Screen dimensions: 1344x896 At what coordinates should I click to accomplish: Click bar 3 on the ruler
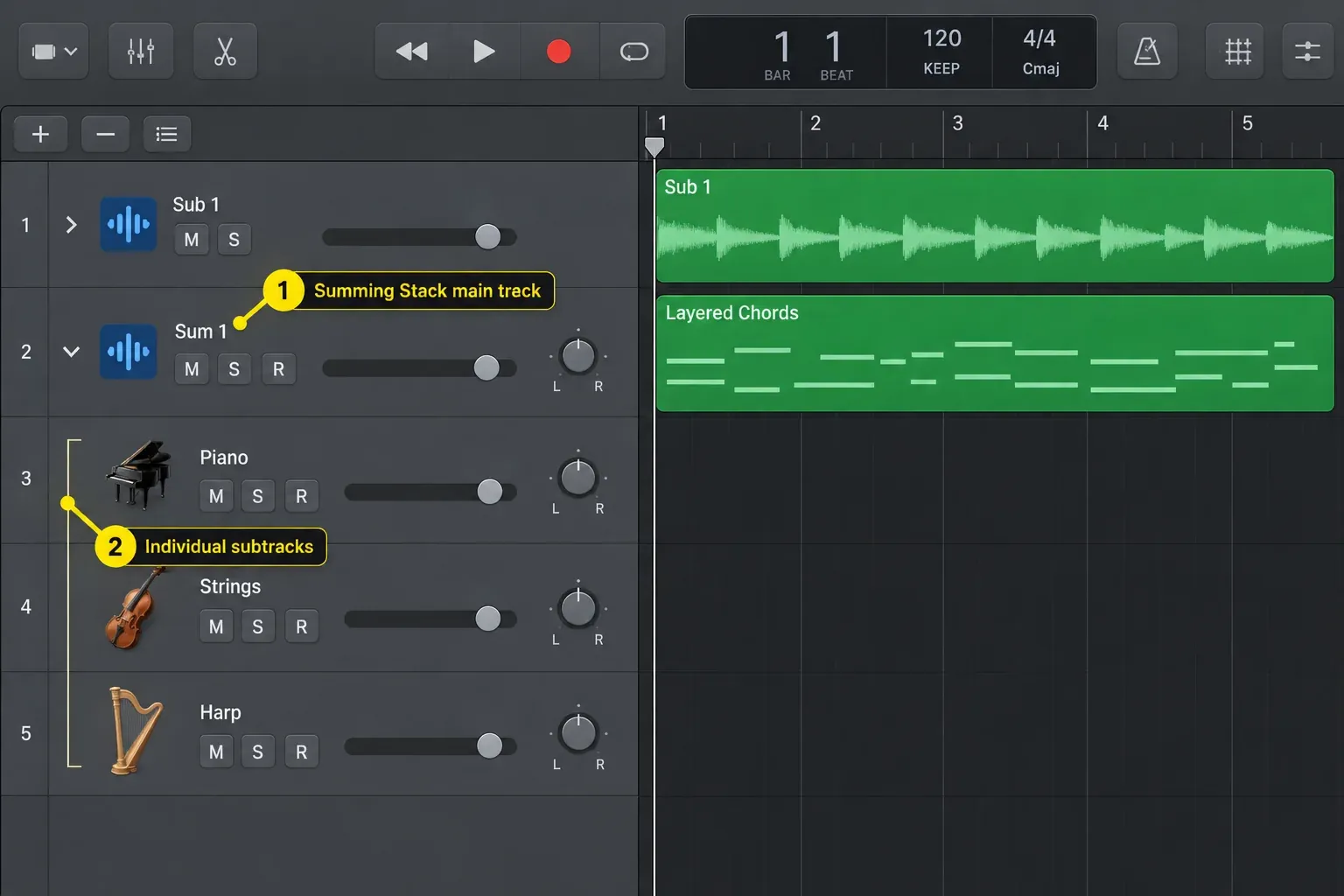tap(957, 123)
